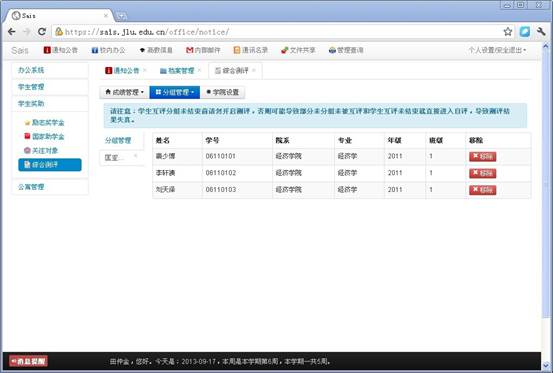This screenshot has height=373, width=553.
Task: Click 年级 column header
Action: [x=395, y=140]
